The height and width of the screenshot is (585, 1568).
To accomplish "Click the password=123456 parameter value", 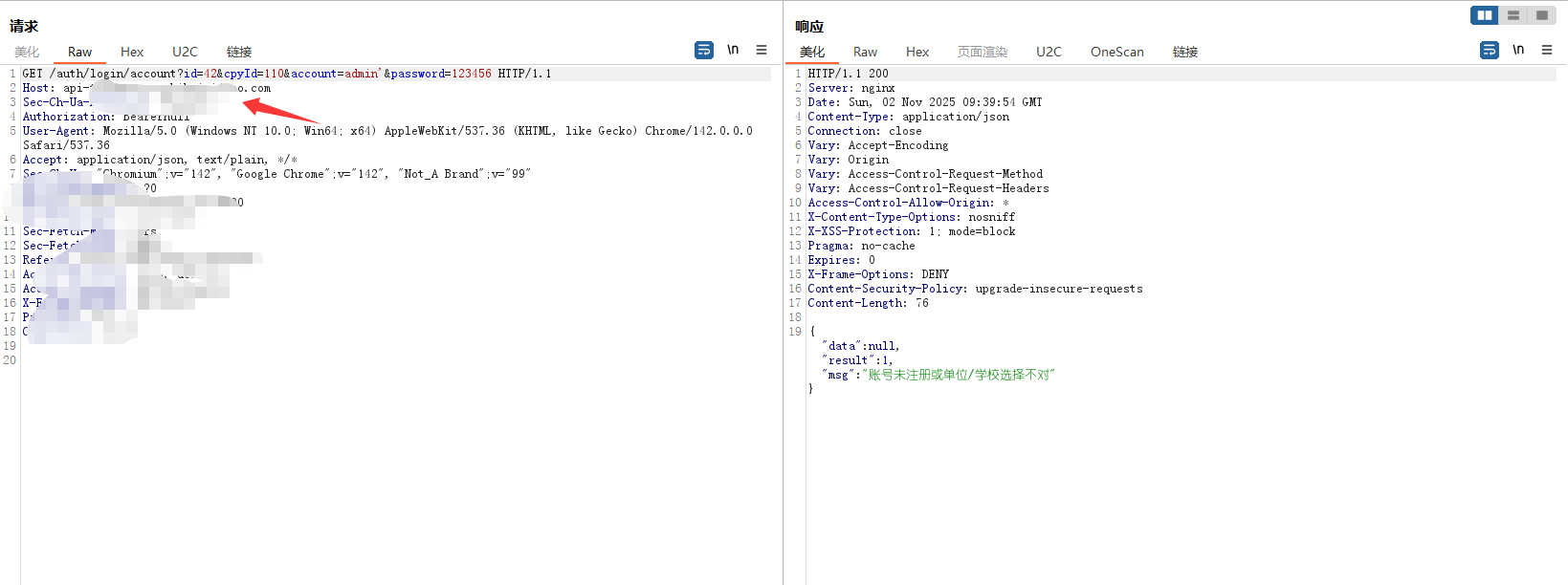I will 472,74.
